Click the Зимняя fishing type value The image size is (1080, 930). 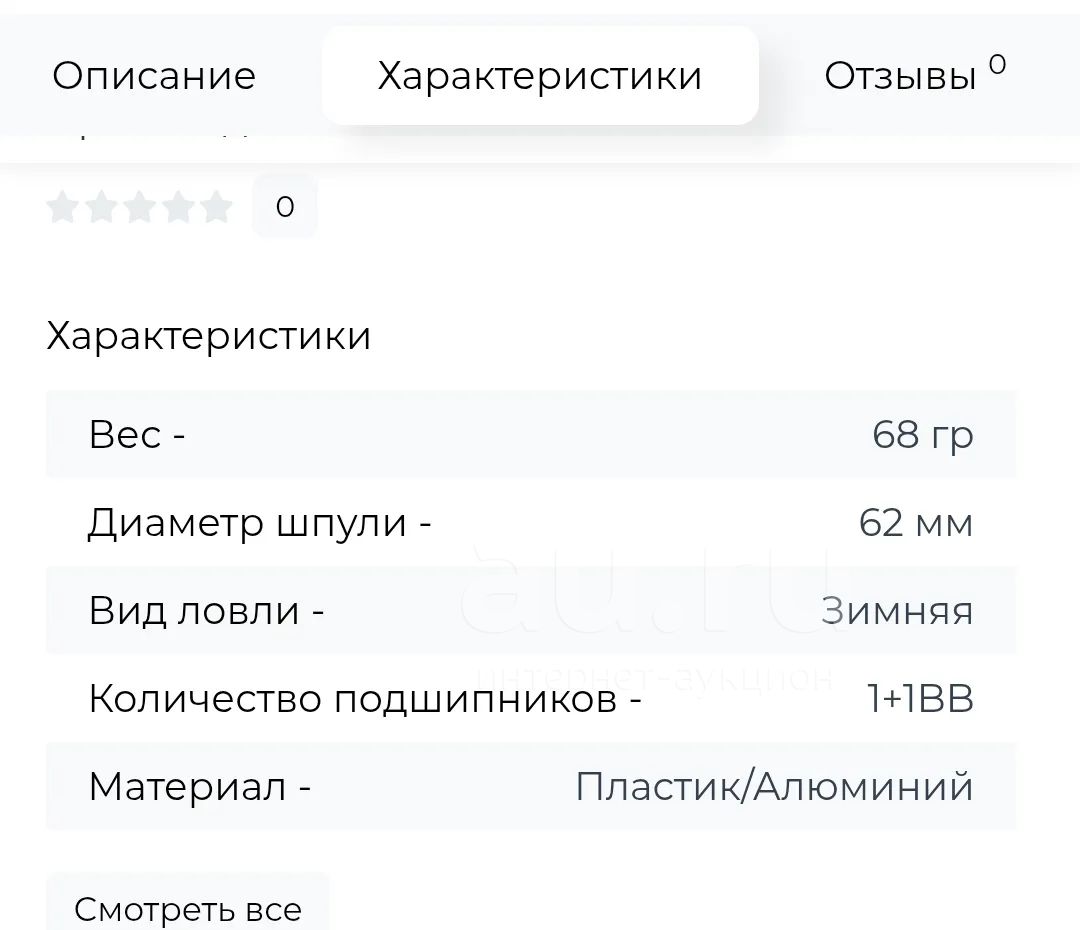pos(897,611)
